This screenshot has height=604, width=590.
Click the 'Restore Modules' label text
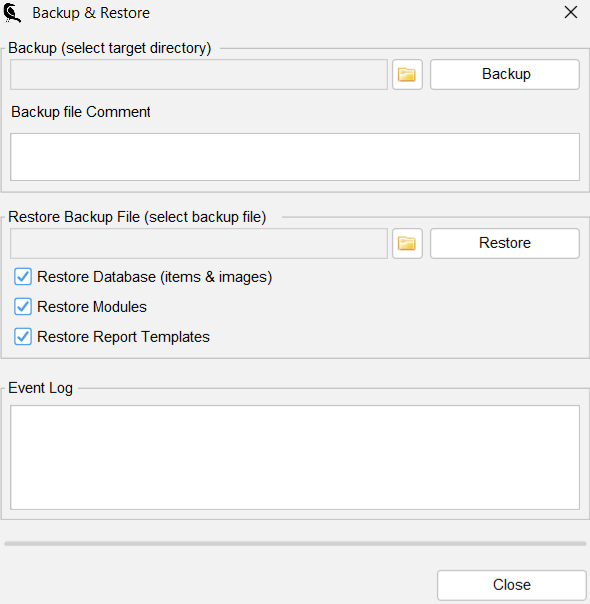[x=92, y=307]
